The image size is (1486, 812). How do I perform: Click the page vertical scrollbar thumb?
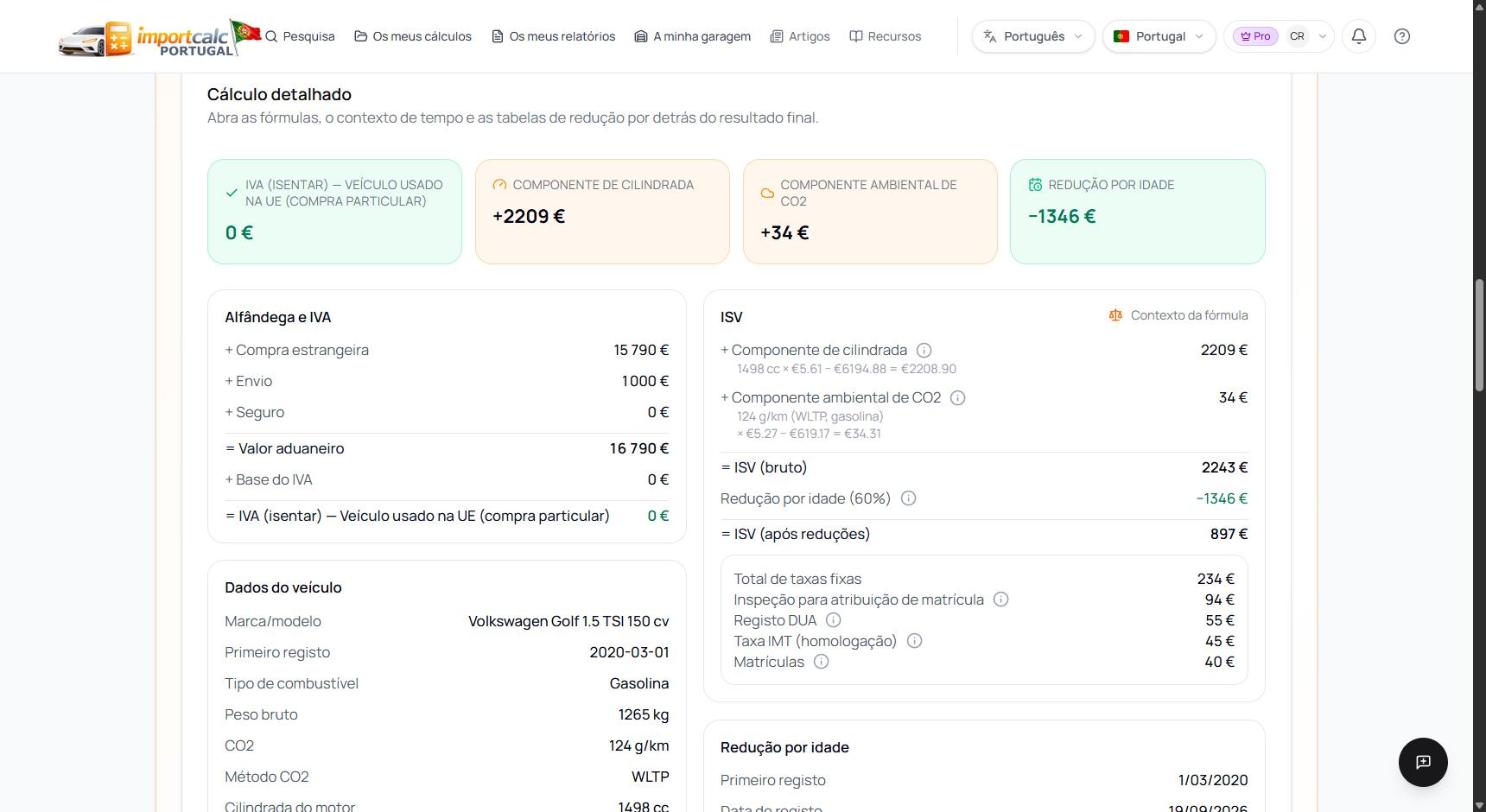pos(1478,336)
